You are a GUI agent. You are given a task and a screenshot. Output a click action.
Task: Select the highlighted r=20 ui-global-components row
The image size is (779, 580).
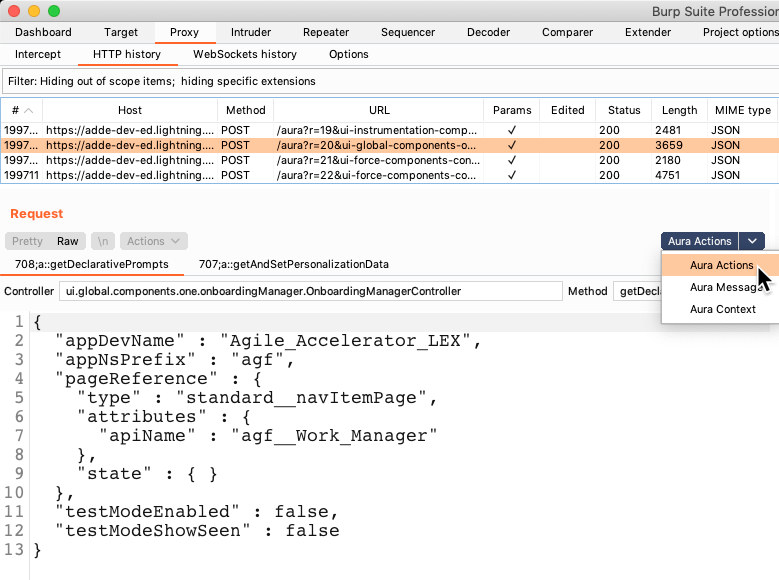[390, 145]
